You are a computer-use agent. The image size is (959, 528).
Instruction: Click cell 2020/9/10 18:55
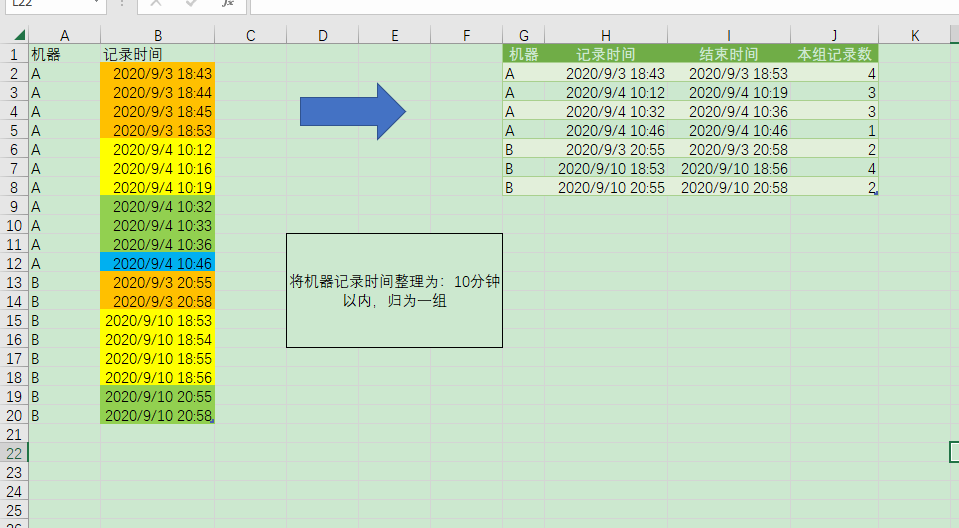[x=158, y=358]
